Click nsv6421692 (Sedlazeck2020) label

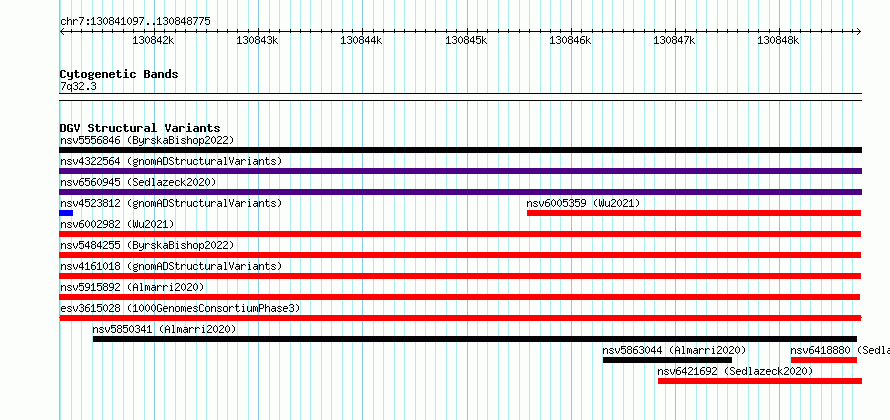coord(735,371)
